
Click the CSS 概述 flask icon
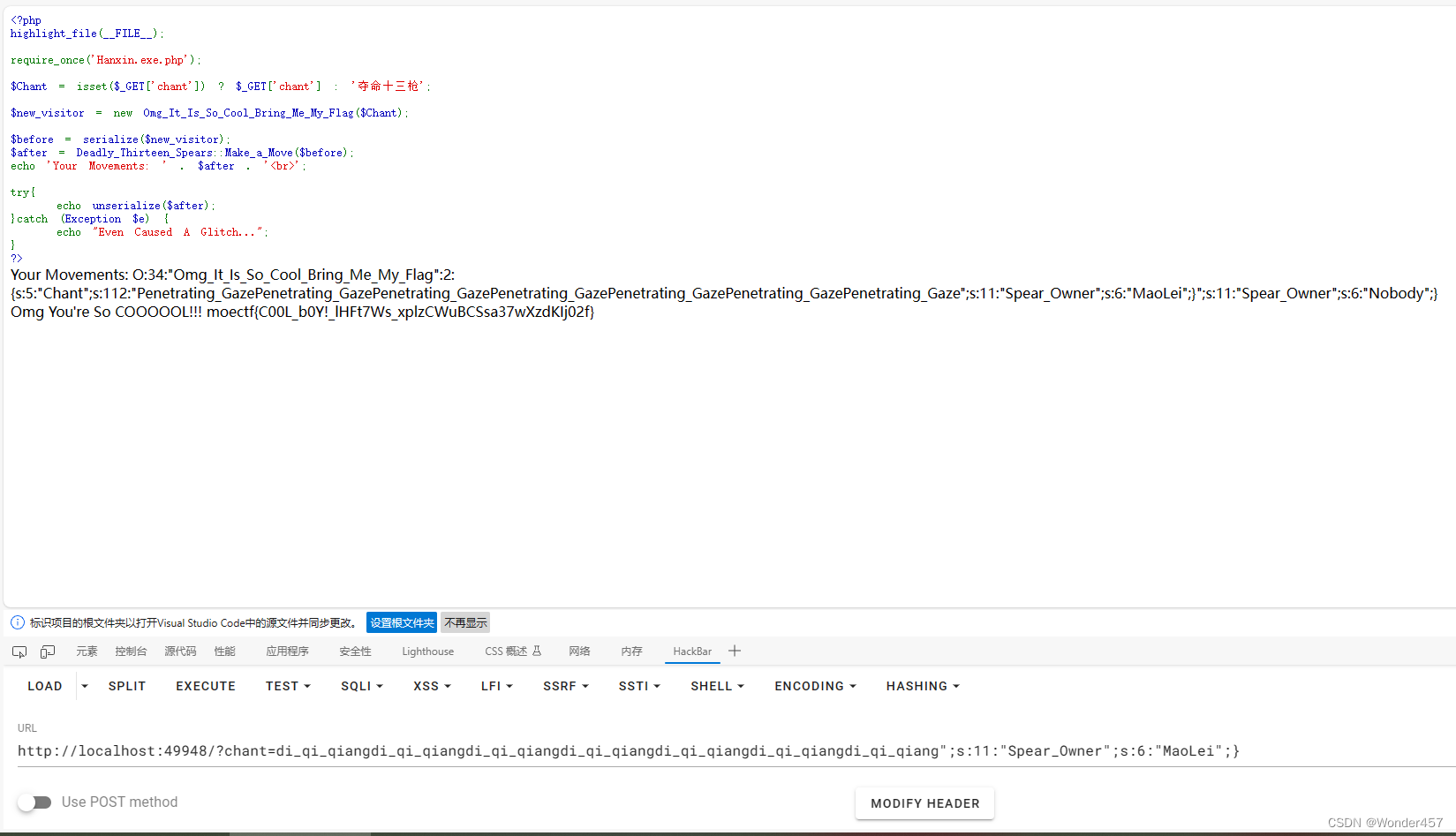[537, 651]
